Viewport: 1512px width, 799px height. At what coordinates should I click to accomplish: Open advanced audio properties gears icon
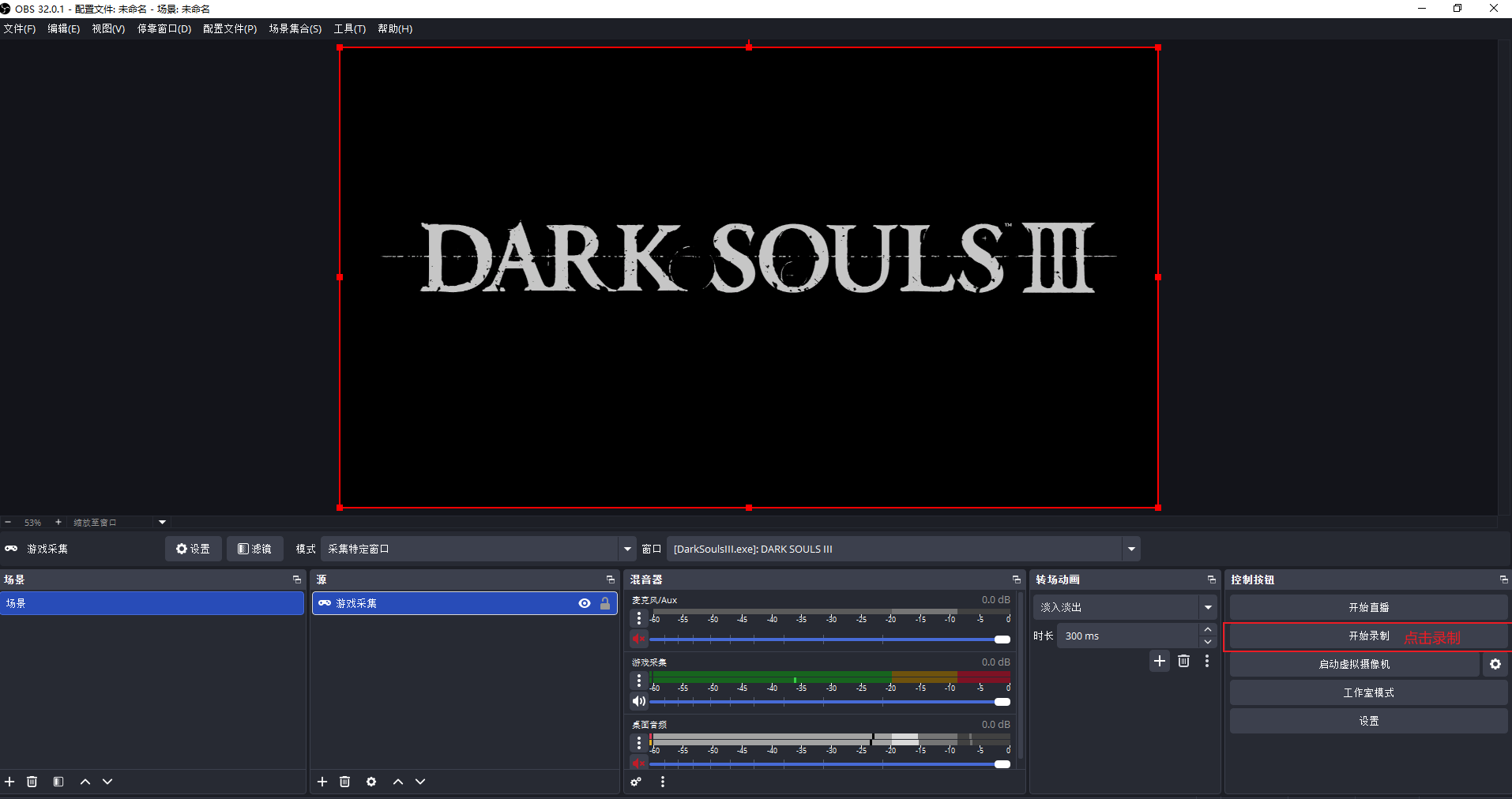click(636, 782)
